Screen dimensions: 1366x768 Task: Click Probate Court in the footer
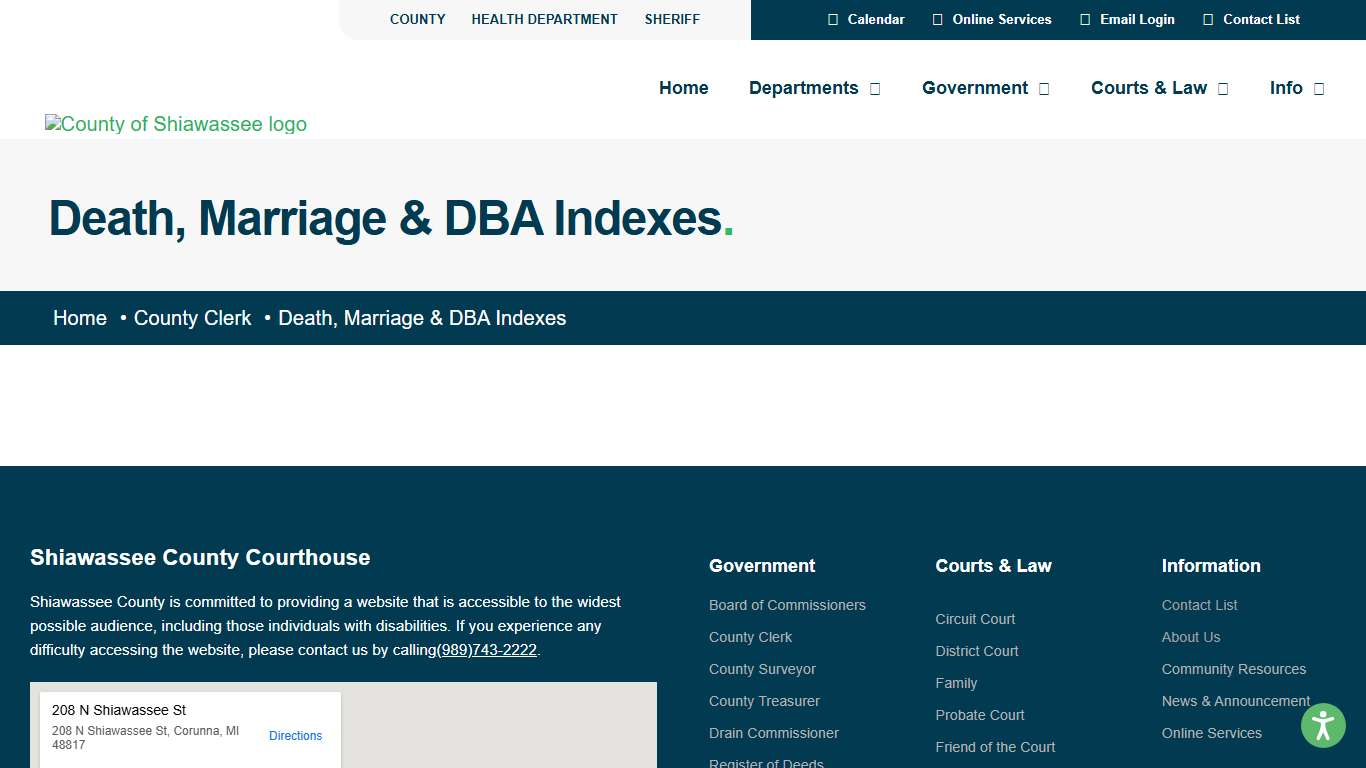980,715
